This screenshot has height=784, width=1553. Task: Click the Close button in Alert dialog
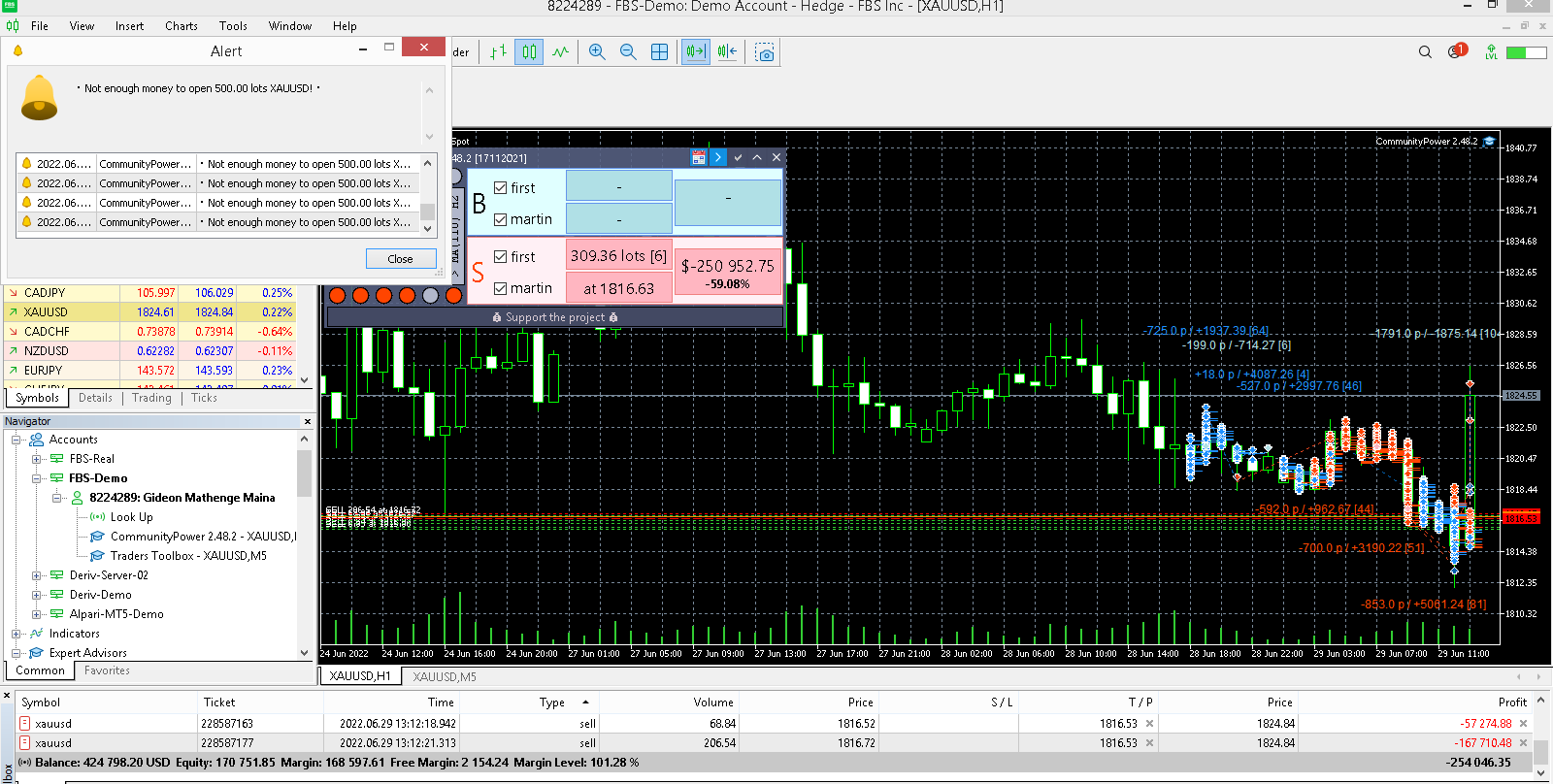point(400,259)
